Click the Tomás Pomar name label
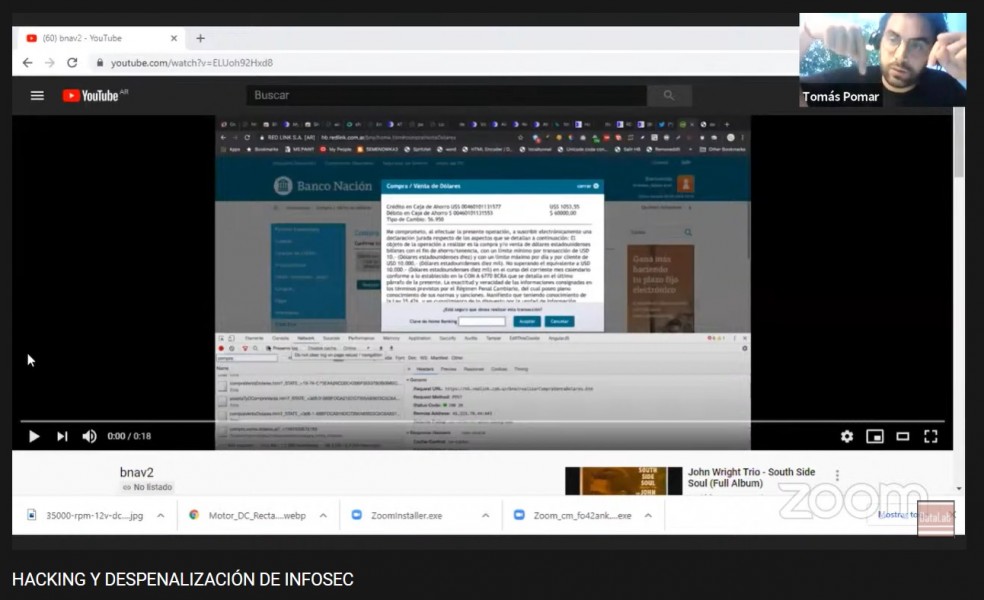 pyautogui.click(x=840, y=97)
